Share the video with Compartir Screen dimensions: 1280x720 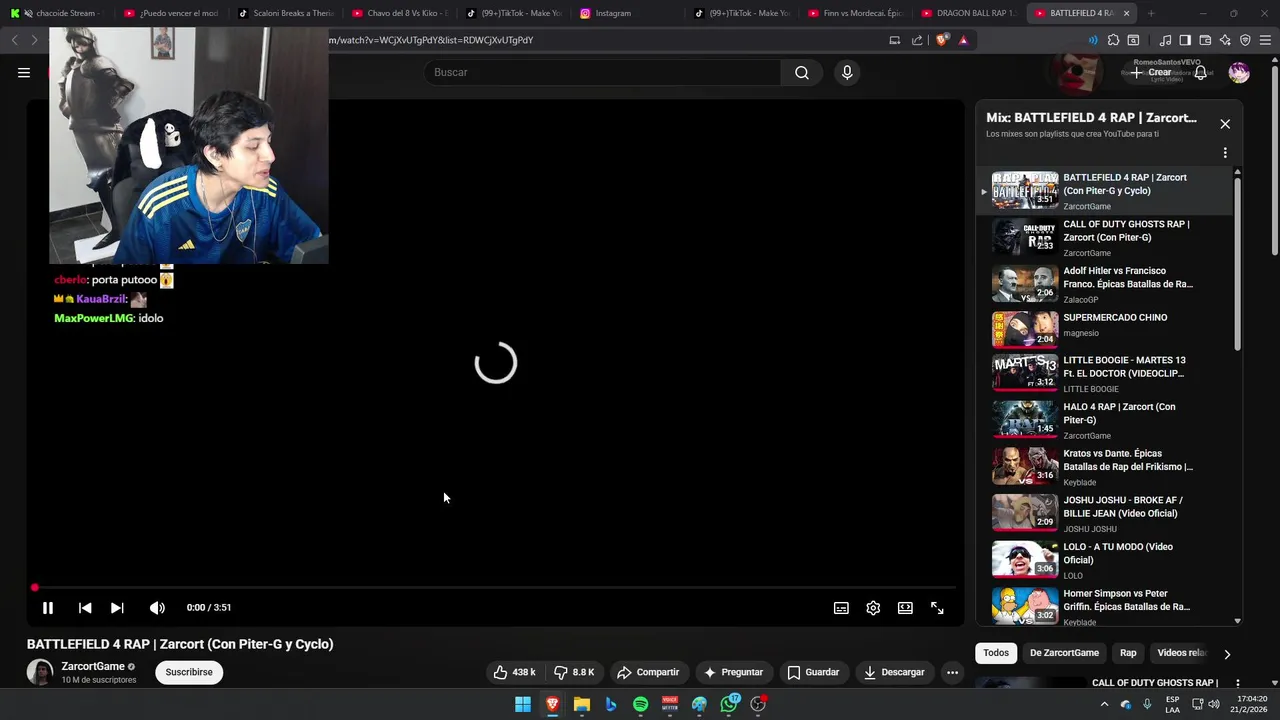[x=648, y=672]
